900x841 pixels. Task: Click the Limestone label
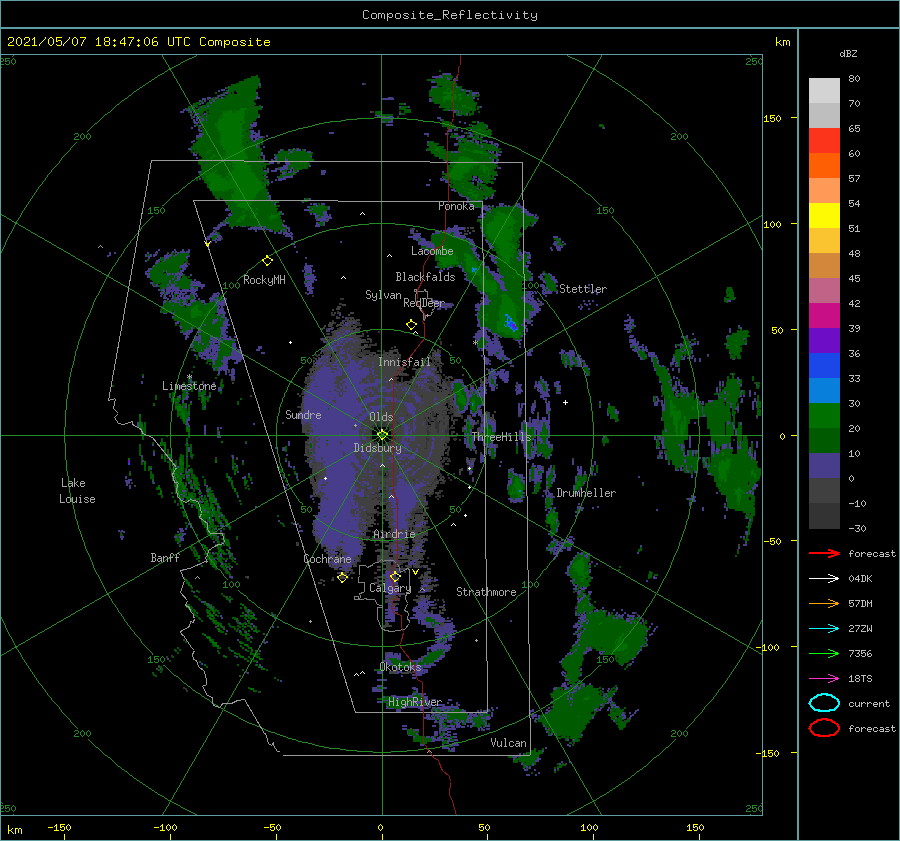tap(189, 386)
